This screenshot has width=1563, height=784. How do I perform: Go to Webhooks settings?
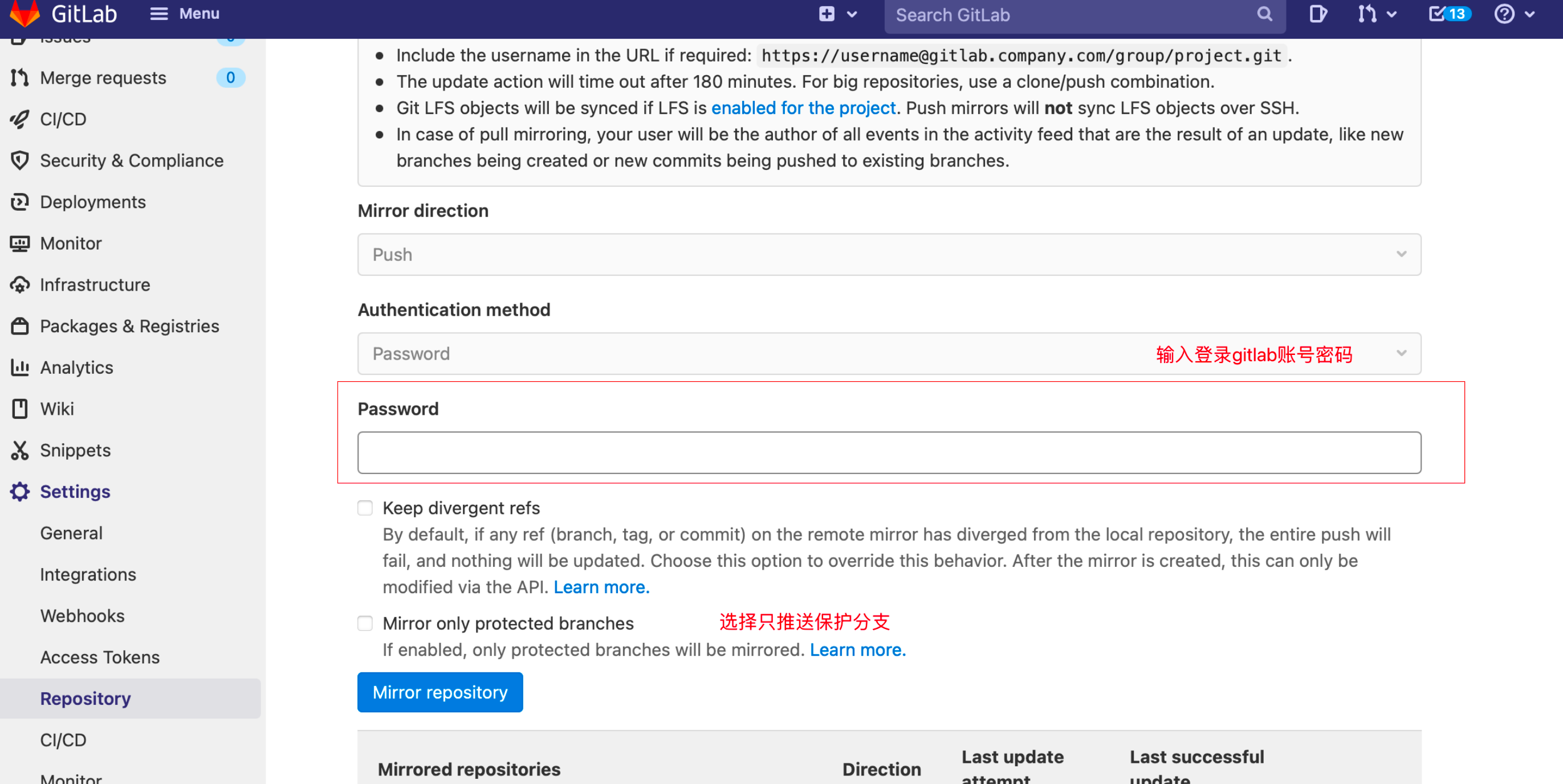[83, 615]
